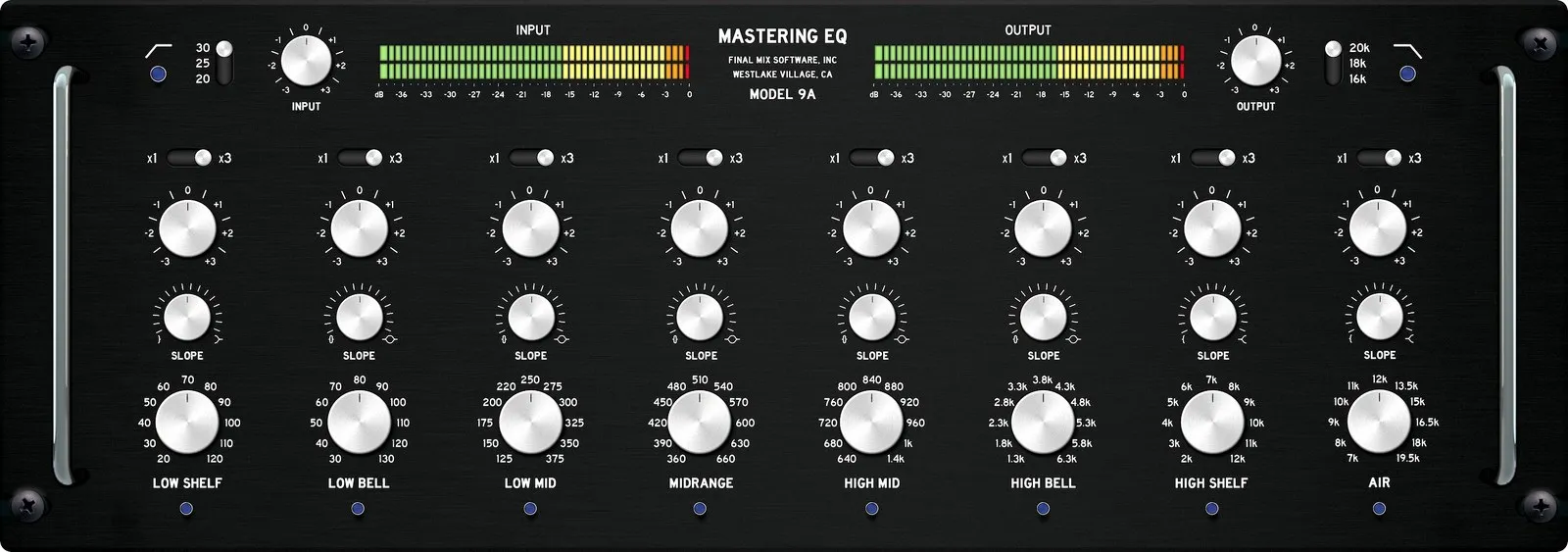Click the wide bell icon under MIDRANGE slope
This screenshot has width=1568, height=552.
(x=730, y=339)
